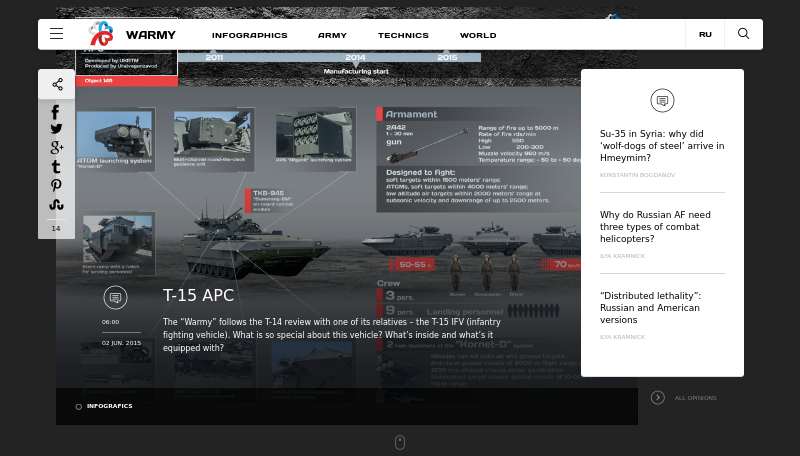Click the 2011 timeline marker
The image size is (800, 456).
coord(214,57)
